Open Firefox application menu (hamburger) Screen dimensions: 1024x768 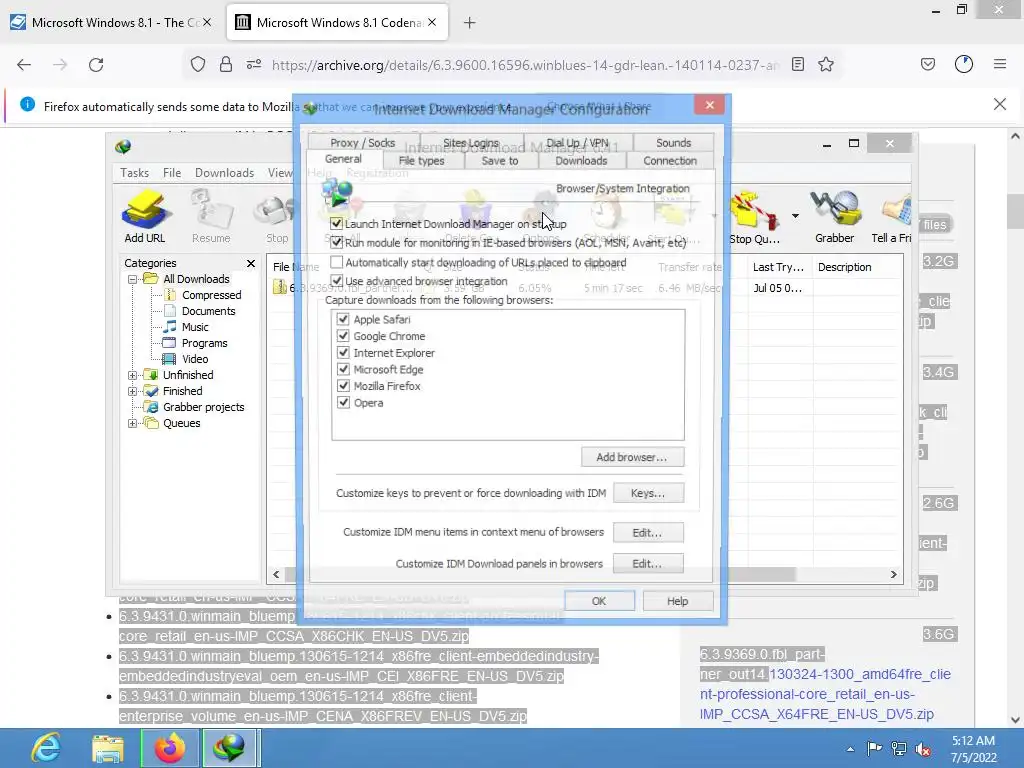tap(1000, 64)
